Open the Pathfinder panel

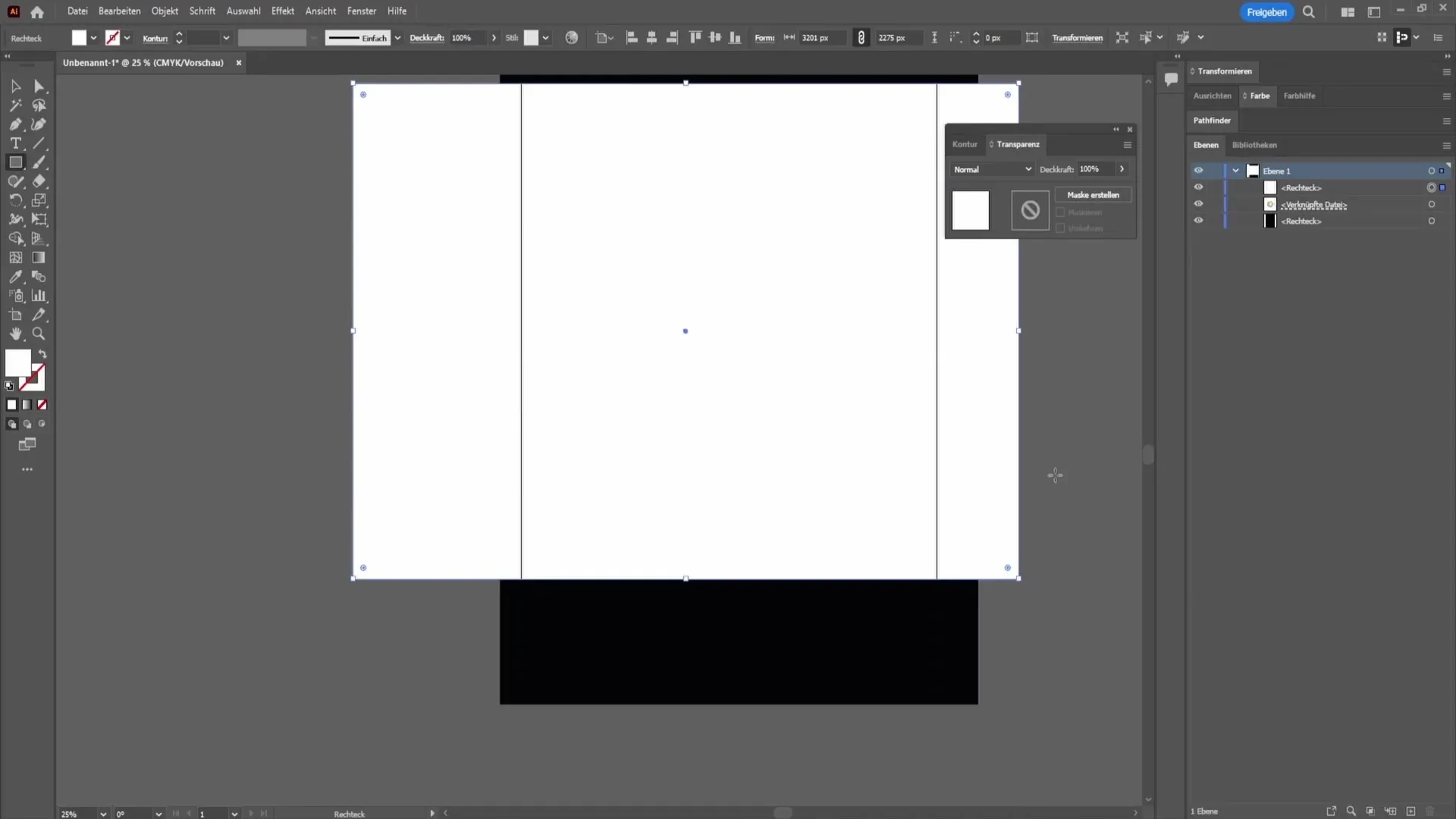point(1212,121)
